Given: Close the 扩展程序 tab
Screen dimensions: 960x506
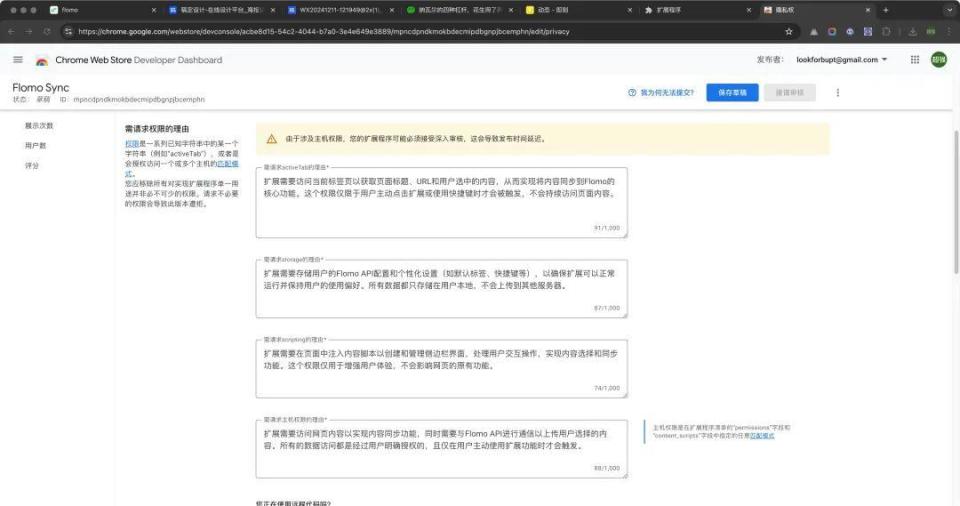Looking at the screenshot, I should (749, 10).
